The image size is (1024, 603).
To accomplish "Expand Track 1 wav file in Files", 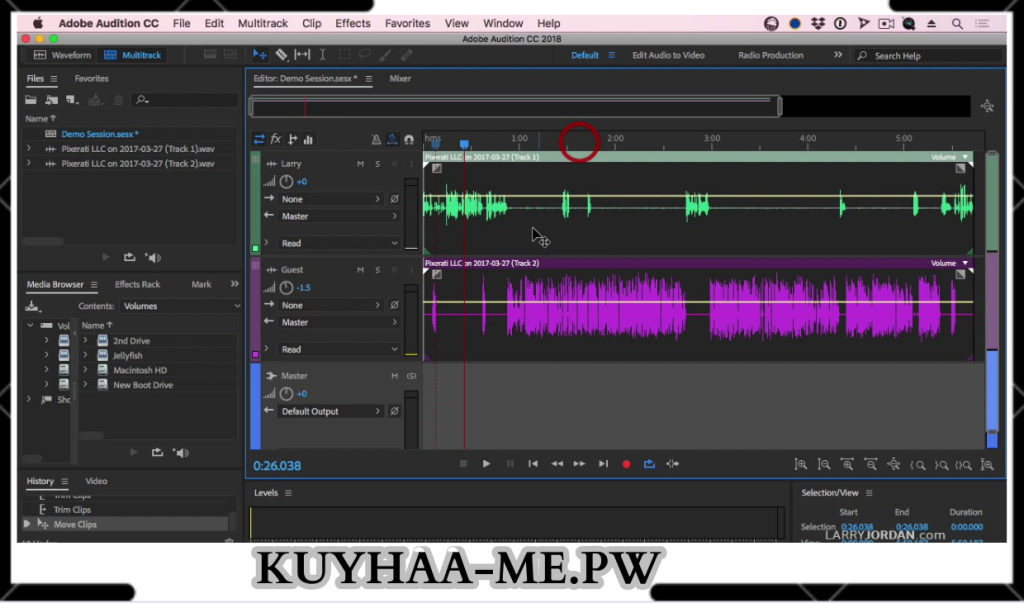I will coord(29,149).
